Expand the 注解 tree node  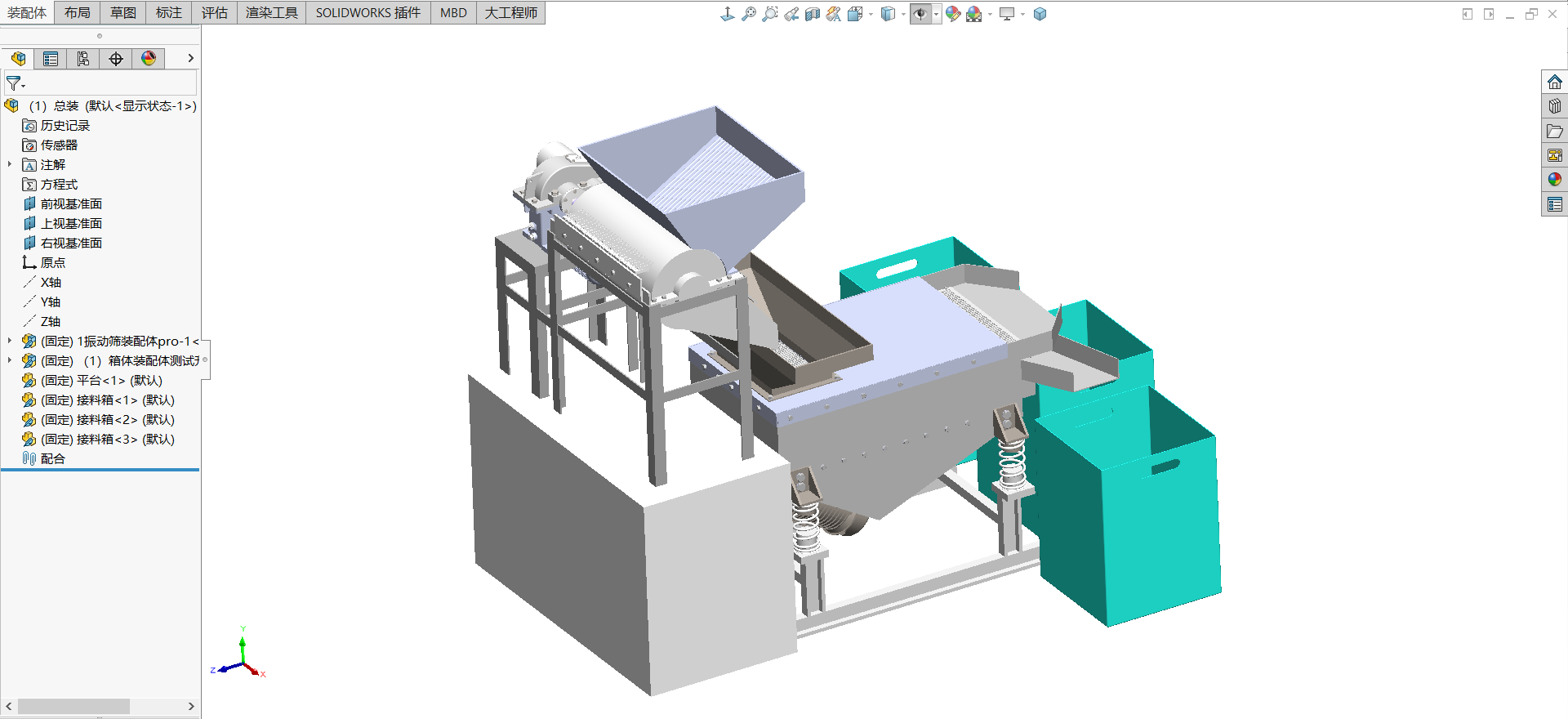tap(10, 164)
